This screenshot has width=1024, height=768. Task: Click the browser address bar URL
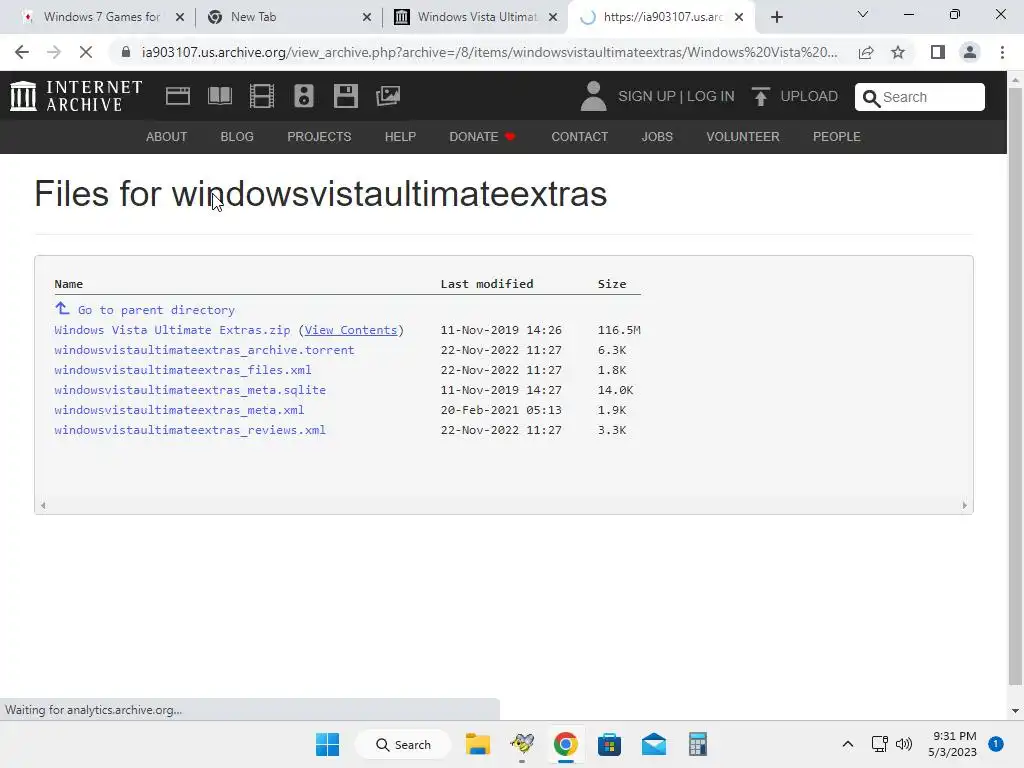[489, 52]
